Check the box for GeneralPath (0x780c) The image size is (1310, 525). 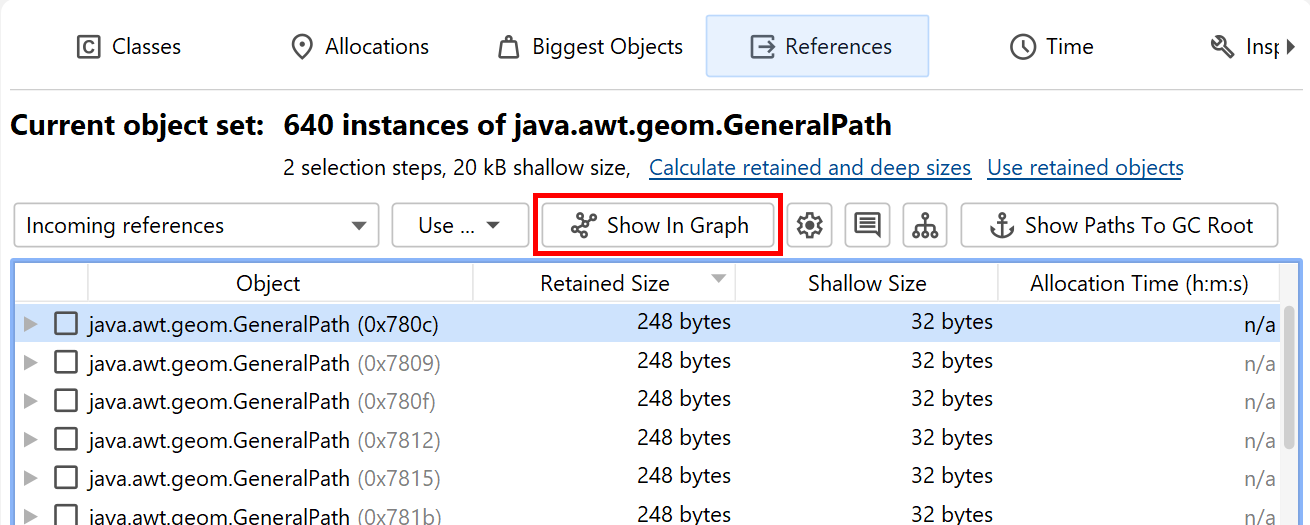(66, 324)
